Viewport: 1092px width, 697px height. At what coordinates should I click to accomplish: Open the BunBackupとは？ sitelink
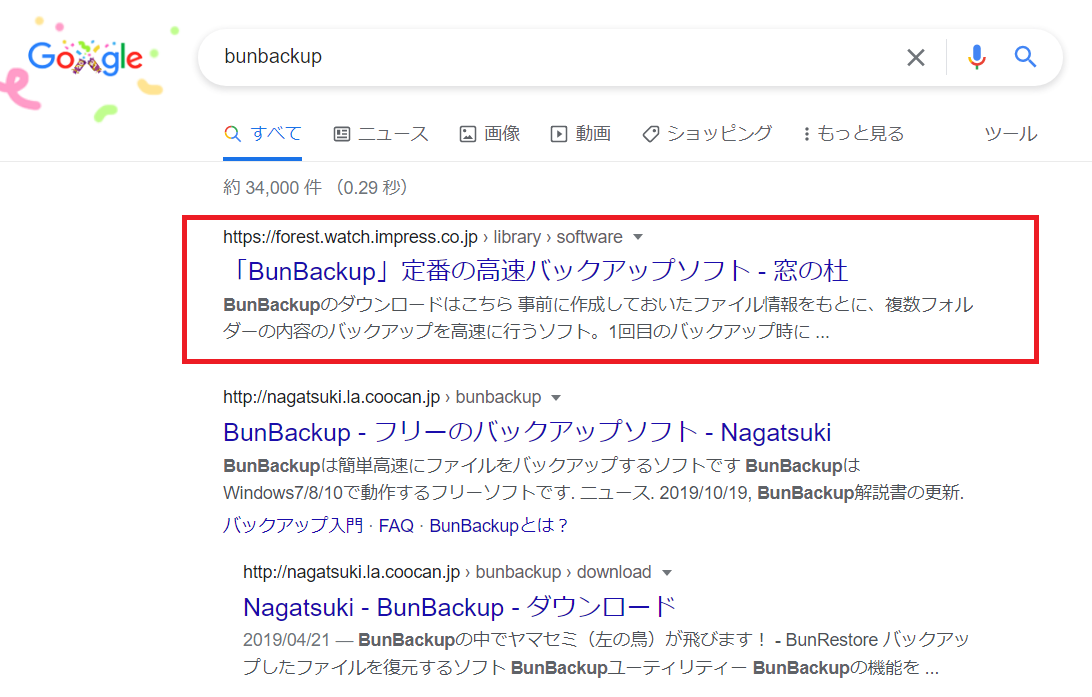pyautogui.click(x=499, y=526)
